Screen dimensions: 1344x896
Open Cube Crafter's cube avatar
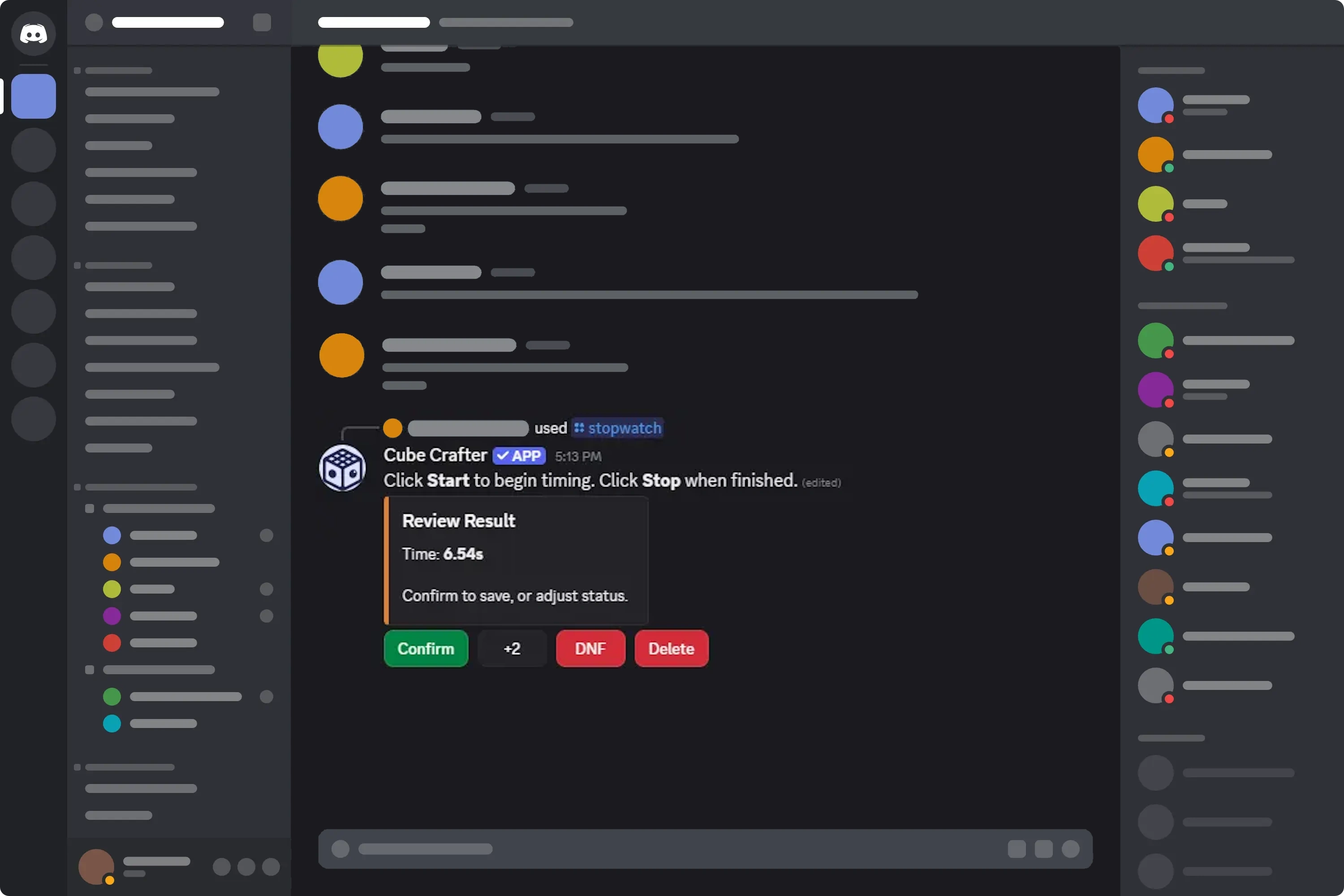pos(342,468)
